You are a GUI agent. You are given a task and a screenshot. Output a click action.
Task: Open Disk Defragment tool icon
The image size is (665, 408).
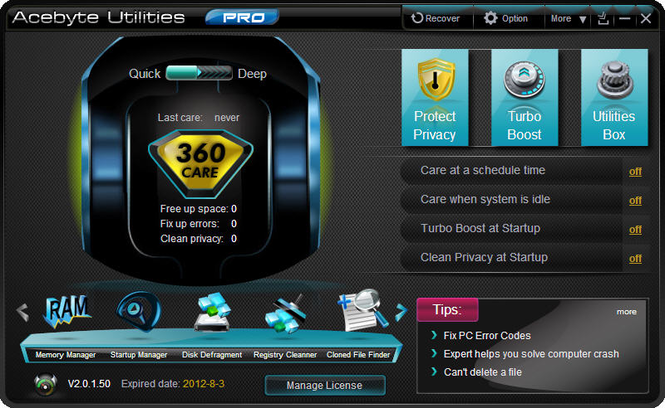(212, 312)
